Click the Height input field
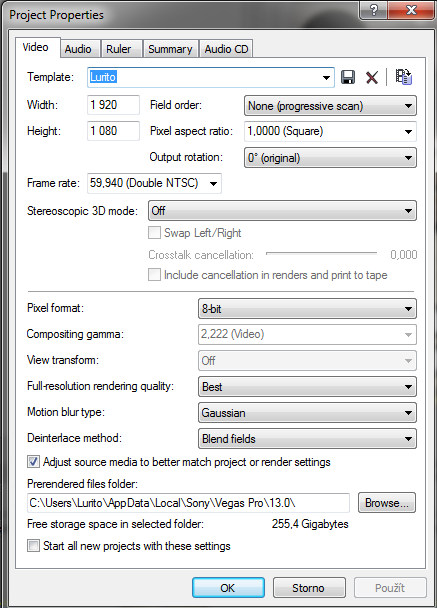This screenshot has width=437, height=608. 114,131
